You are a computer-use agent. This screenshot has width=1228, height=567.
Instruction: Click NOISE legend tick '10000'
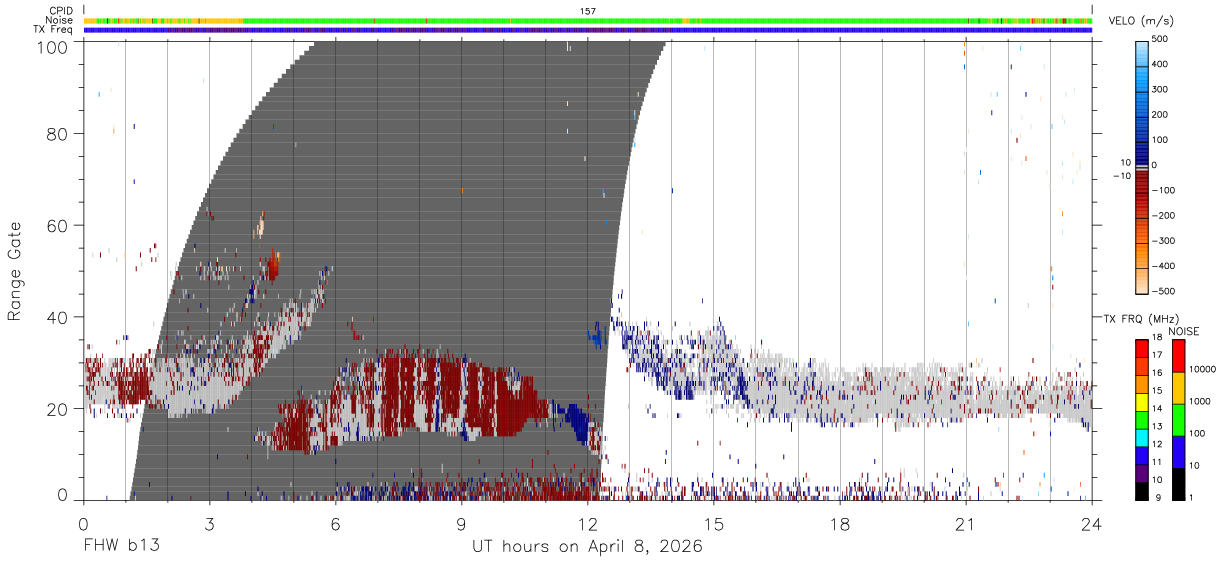pyautogui.click(x=1203, y=369)
